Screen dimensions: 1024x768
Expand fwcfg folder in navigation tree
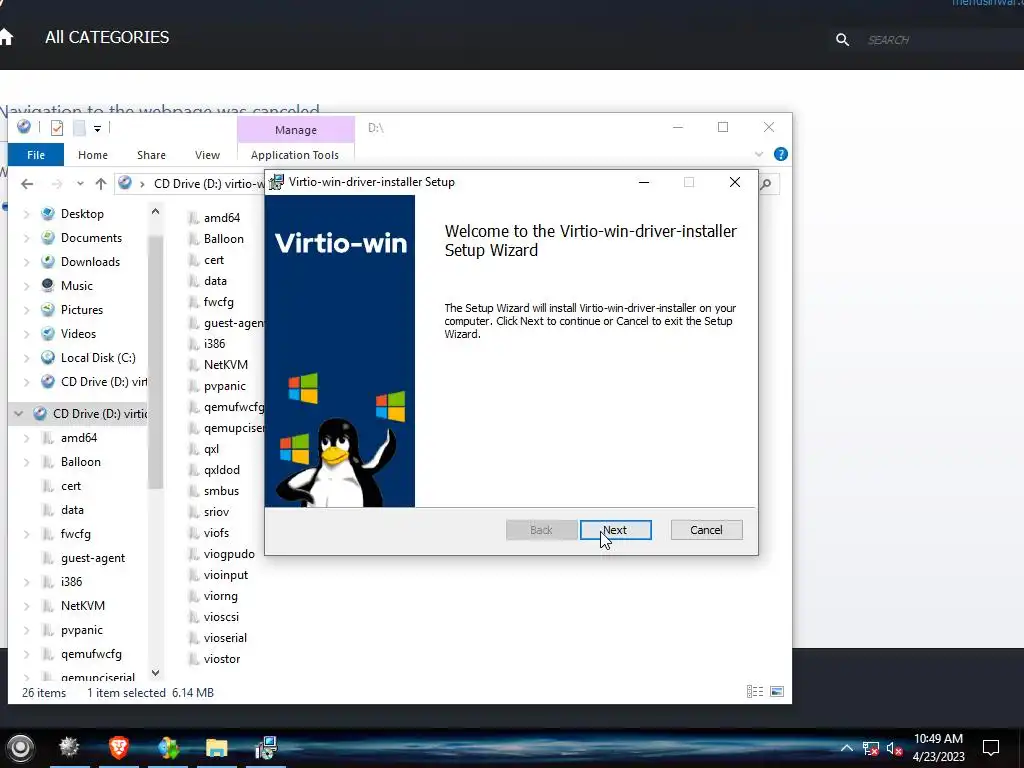[26, 534]
